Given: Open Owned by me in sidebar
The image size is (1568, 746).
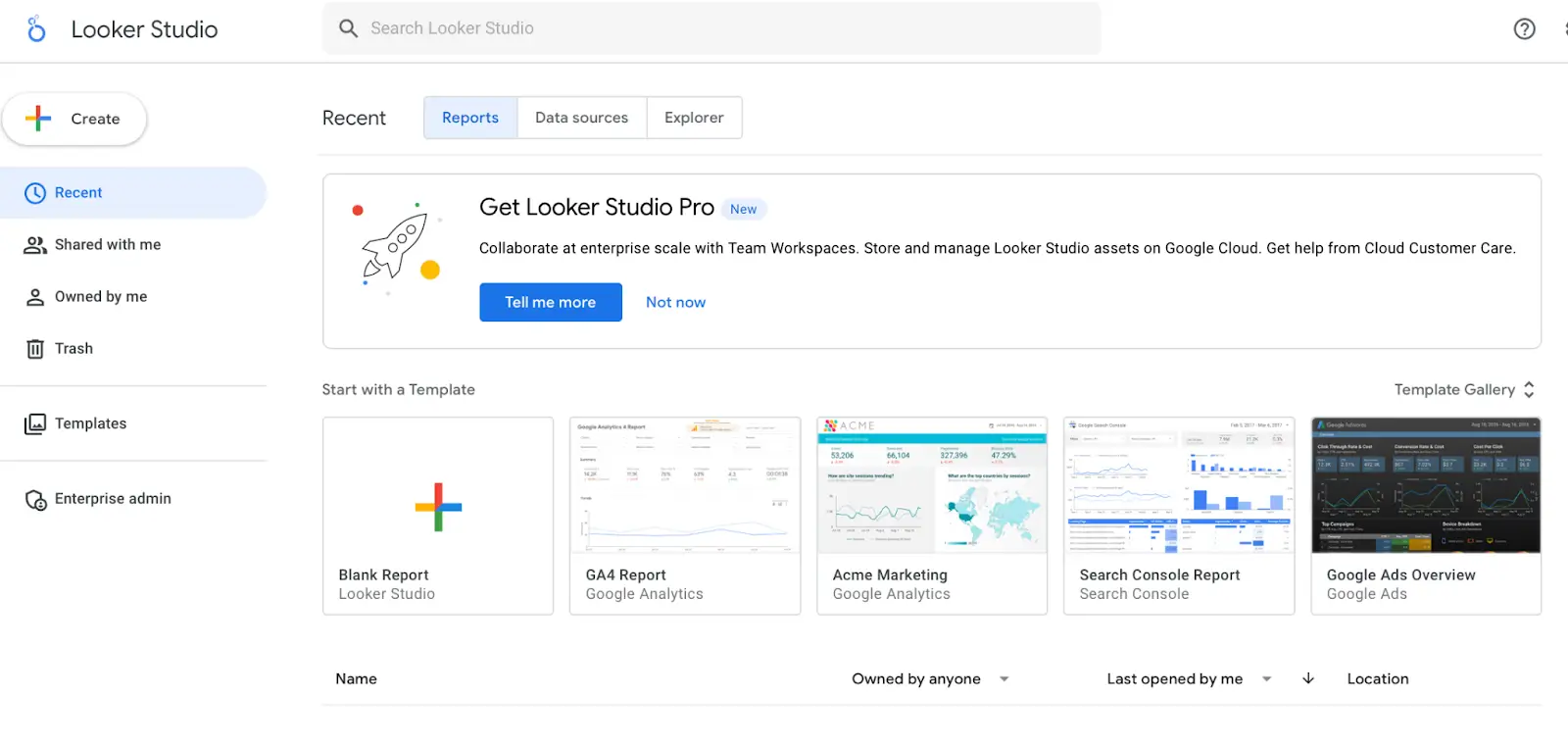Looking at the screenshot, I should [x=133, y=297].
